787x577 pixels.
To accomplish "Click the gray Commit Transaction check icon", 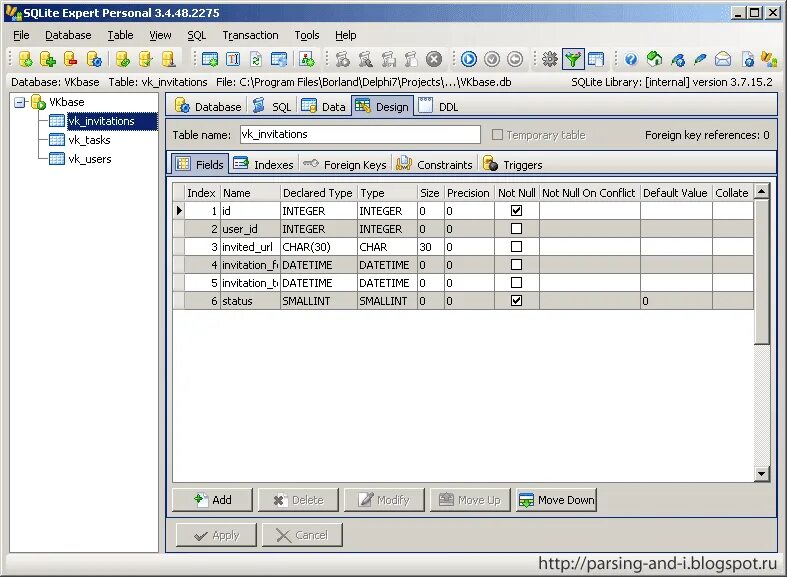I will (x=492, y=59).
